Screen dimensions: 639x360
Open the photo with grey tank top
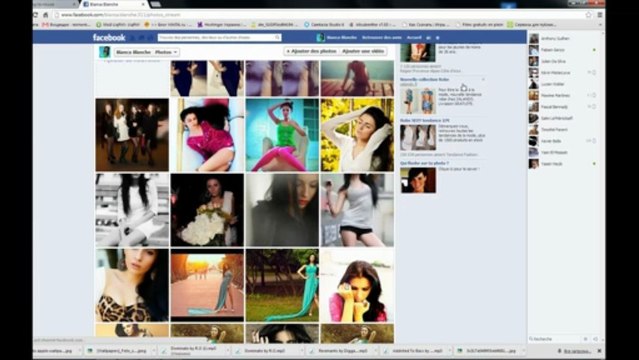pos(357,210)
